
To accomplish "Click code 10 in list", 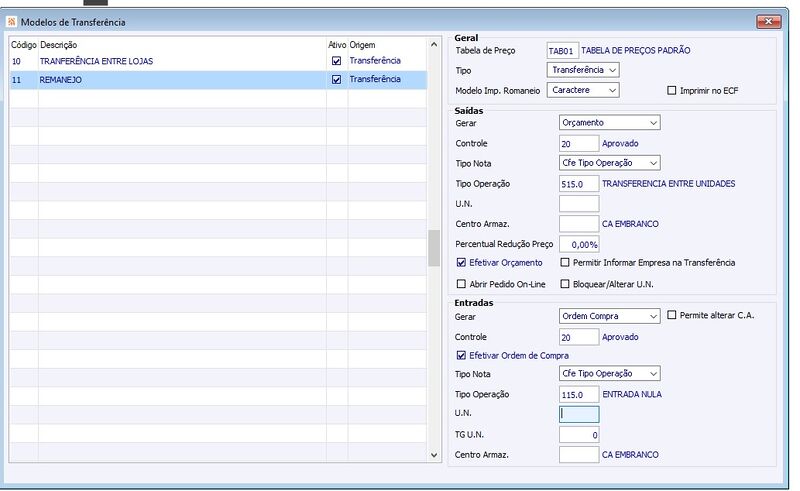I will point(16,61).
